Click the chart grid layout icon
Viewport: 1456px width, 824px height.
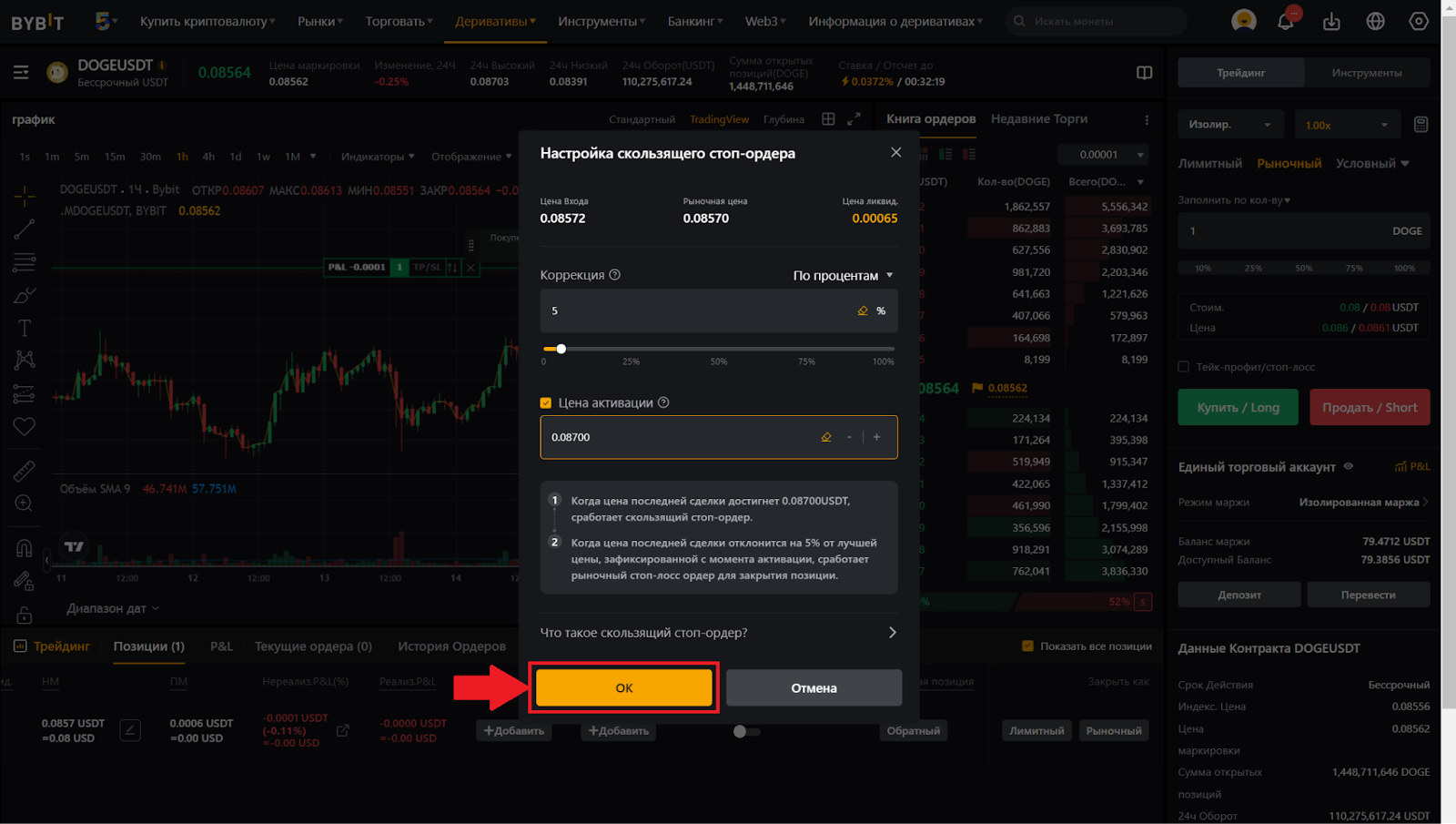[828, 119]
